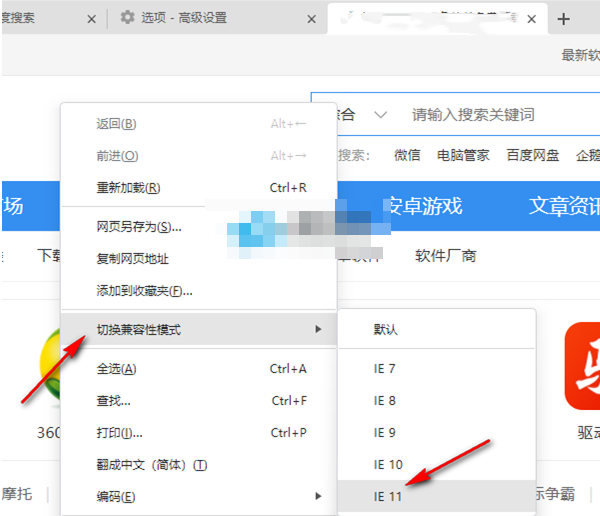Click the 软件厂商 sub-navigation link
Screen dimensions: 600x516
[446, 256]
